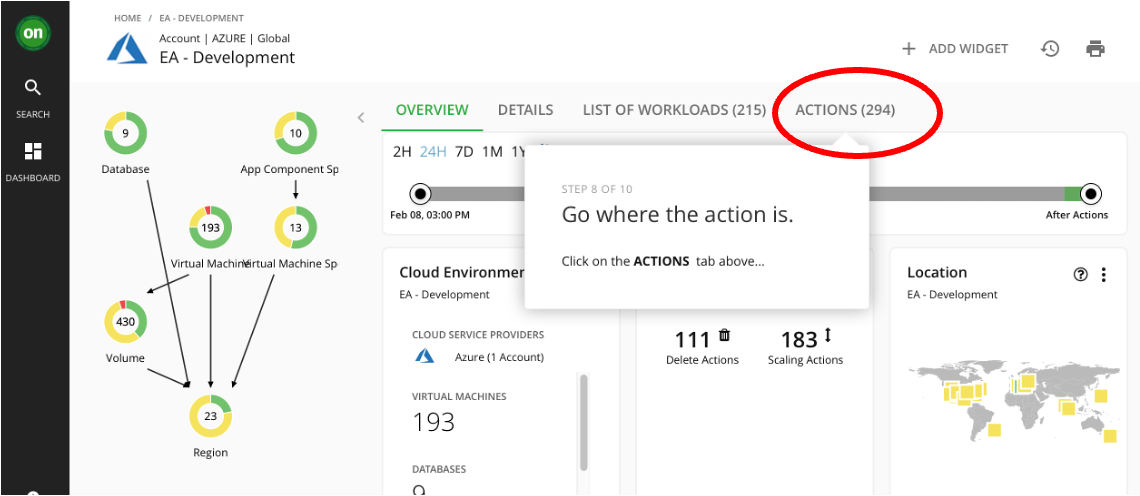Open the Dashboard icon in sidebar

(x=33, y=151)
